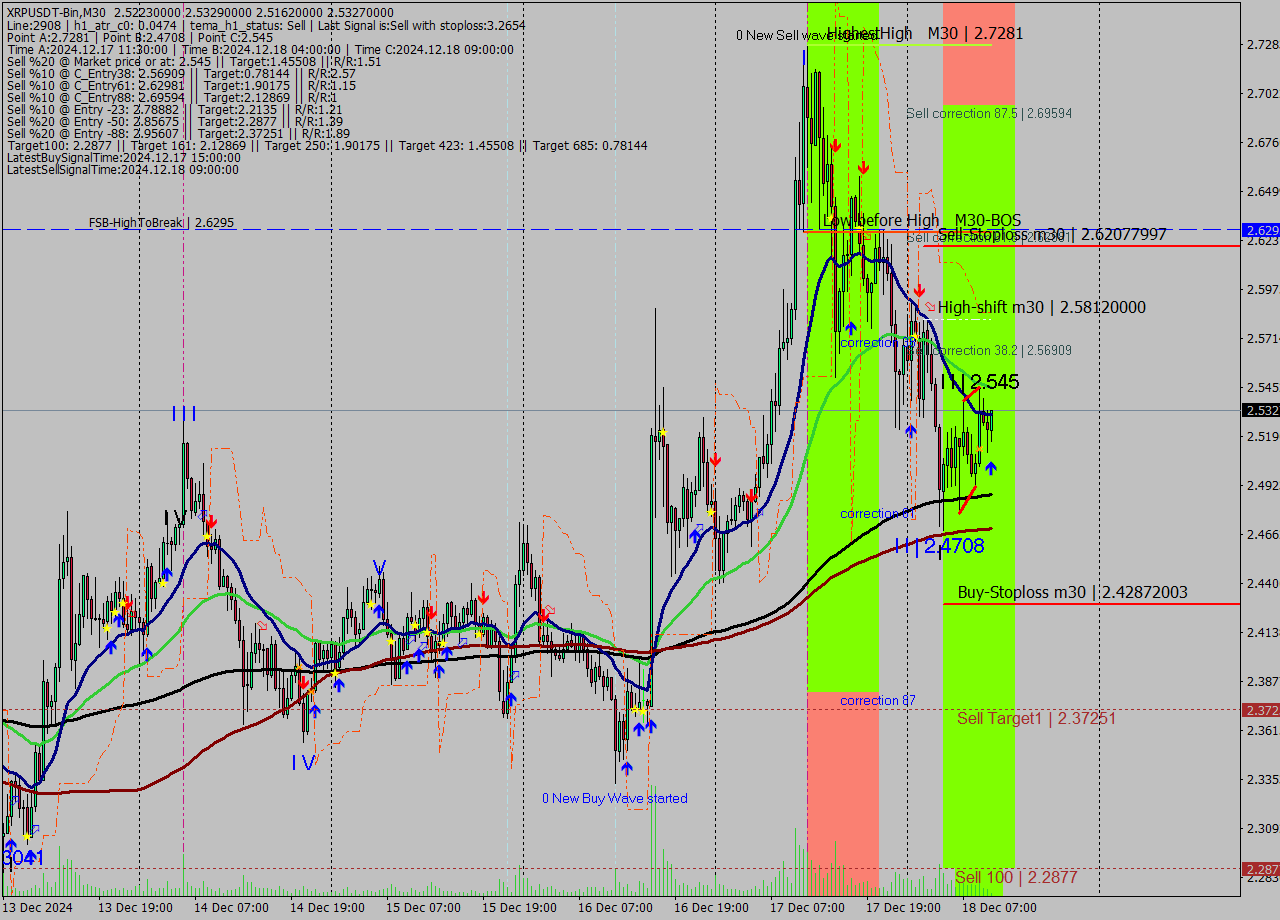Click the blue buy arrow above '0 New Buy Wave started'
Viewport: 1280px width, 920px height.
click(x=626, y=768)
